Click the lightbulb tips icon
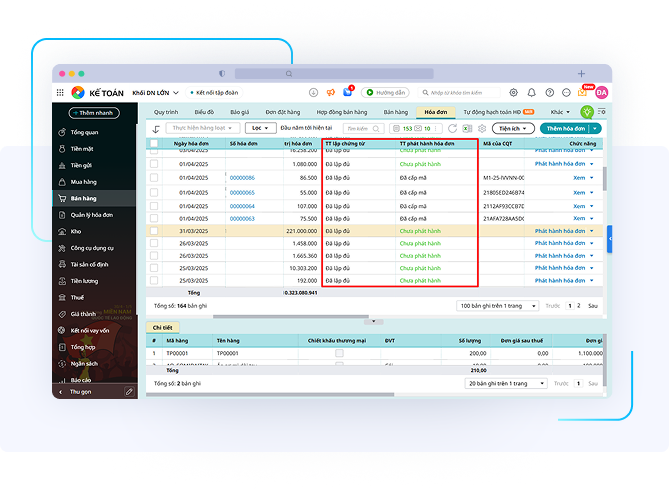Image resolution: width=669 pixels, height=489 pixels. tap(587, 112)
